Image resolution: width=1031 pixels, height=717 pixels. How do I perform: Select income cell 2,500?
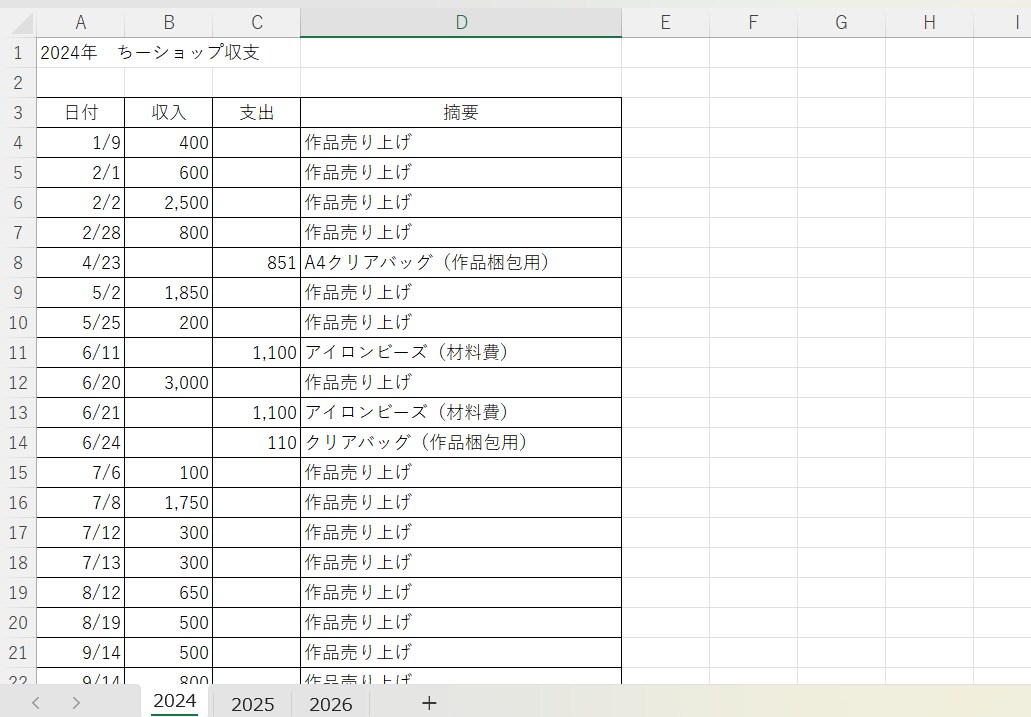168,203
